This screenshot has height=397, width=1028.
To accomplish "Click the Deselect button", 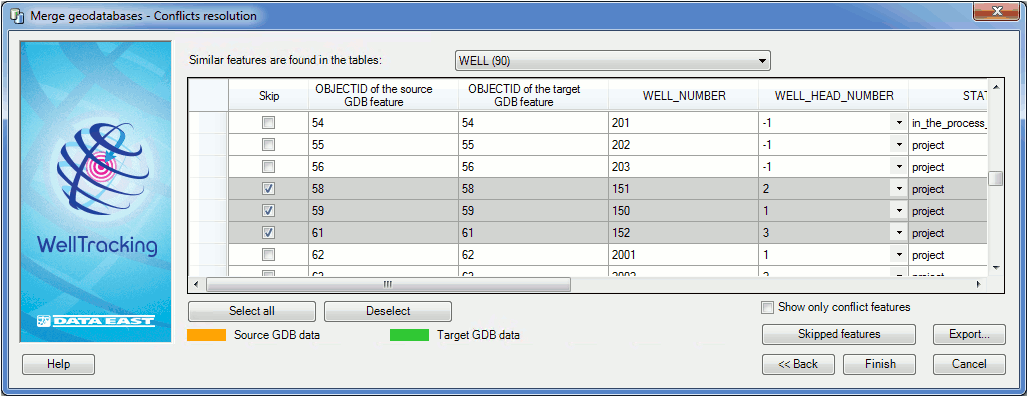I will point(388,311).
